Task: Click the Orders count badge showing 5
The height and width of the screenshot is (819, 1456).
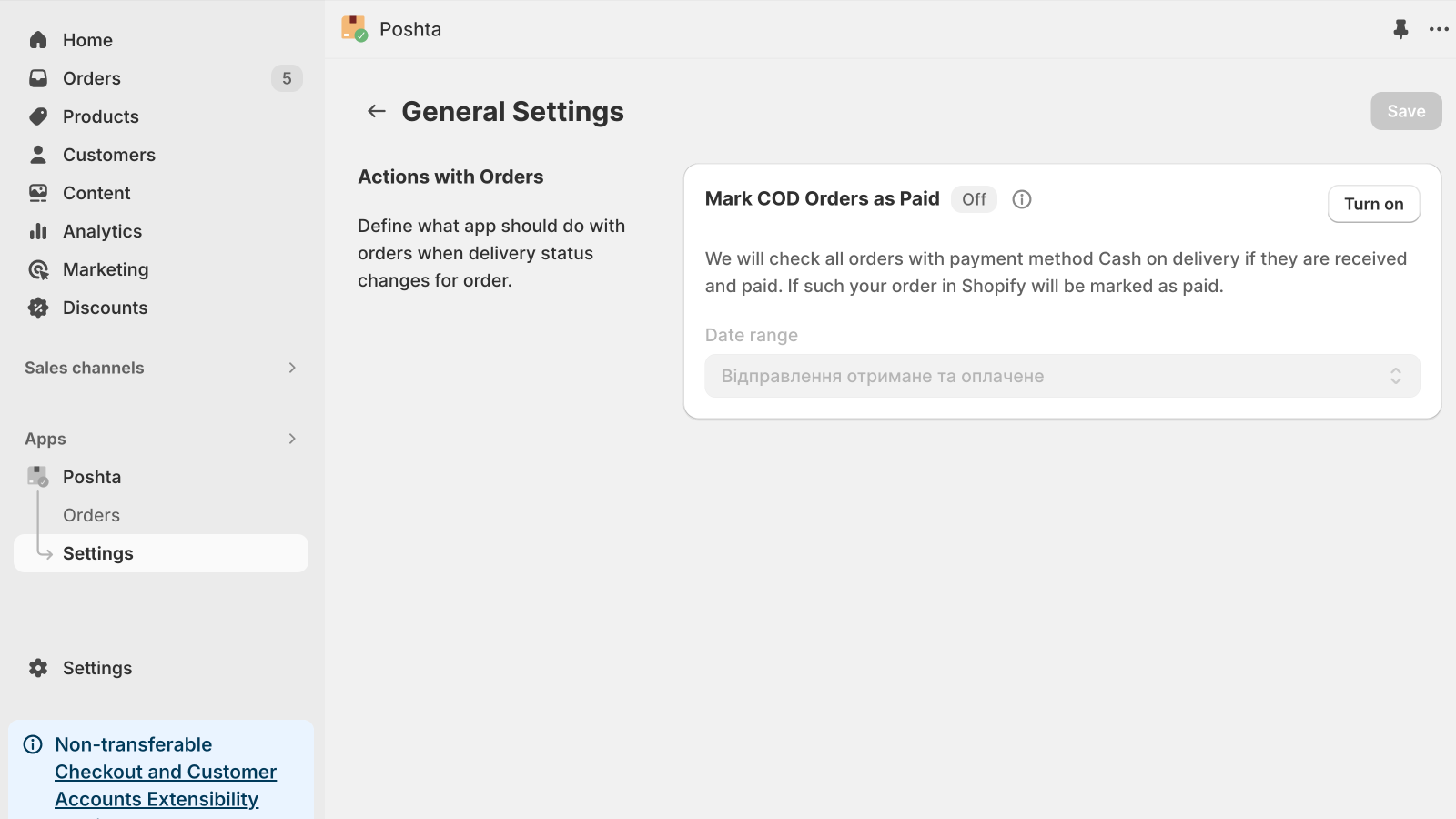Action: pyautogui.click(x=287, y=78)
